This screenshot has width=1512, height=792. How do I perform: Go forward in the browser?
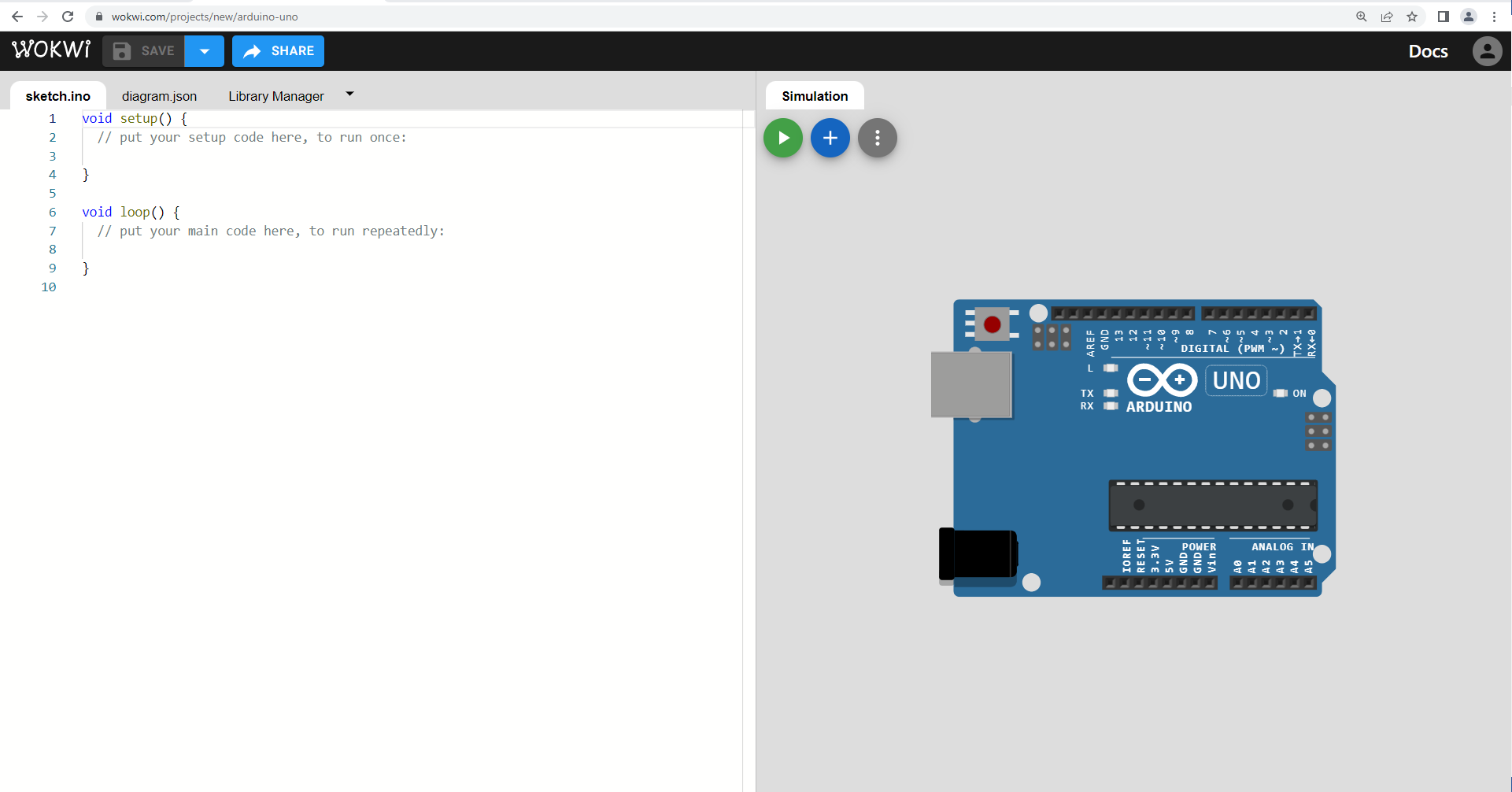click(43, 17)
